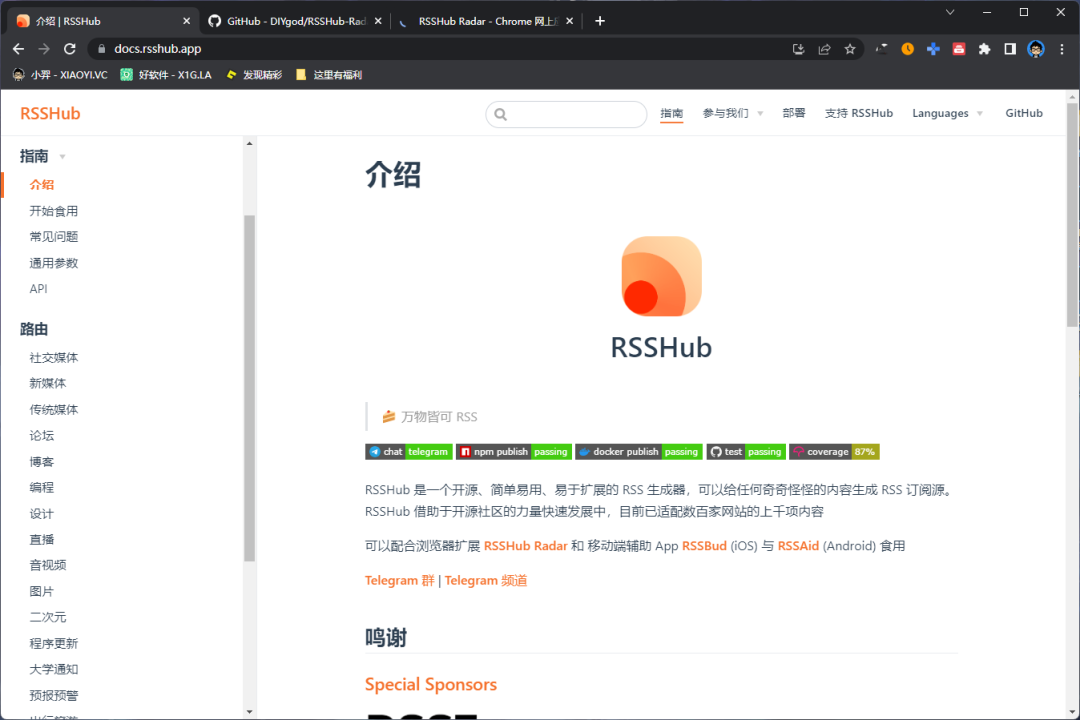The height and width of the screenshot is (720, 1080).
Task: Open the search box magnifier icon
Action: (x=500, y=114)
